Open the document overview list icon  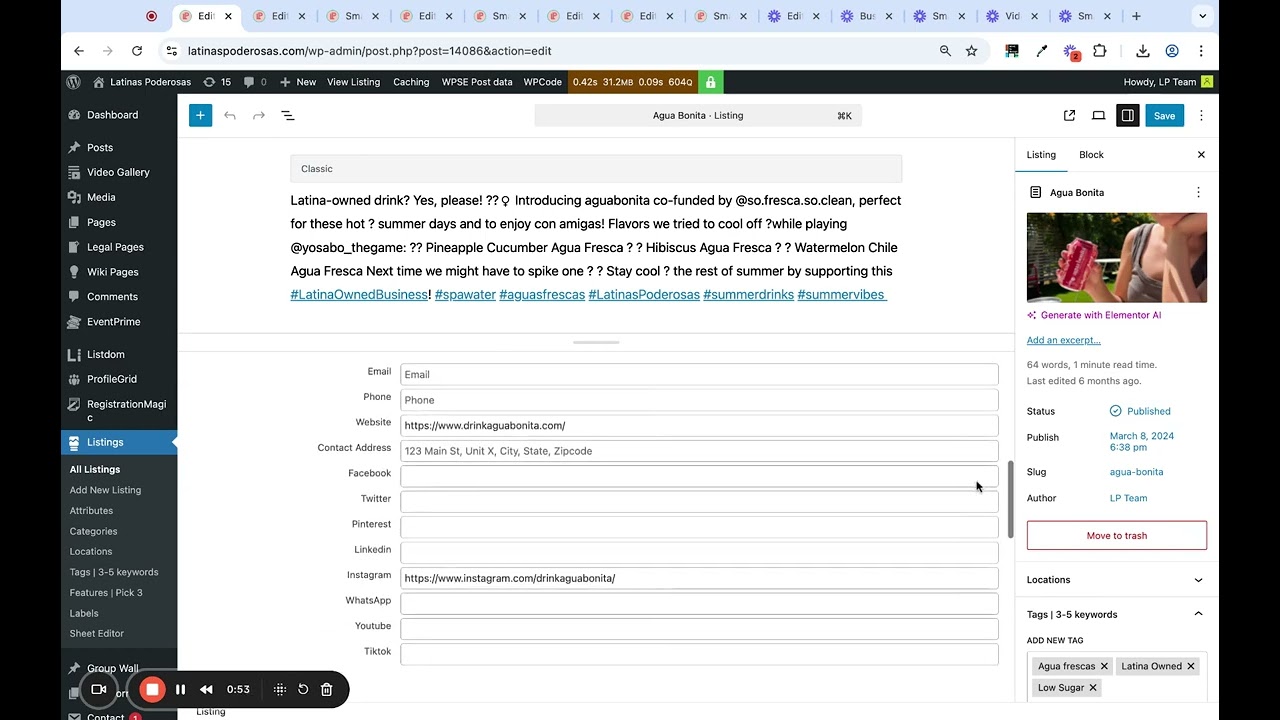point(288,115)
